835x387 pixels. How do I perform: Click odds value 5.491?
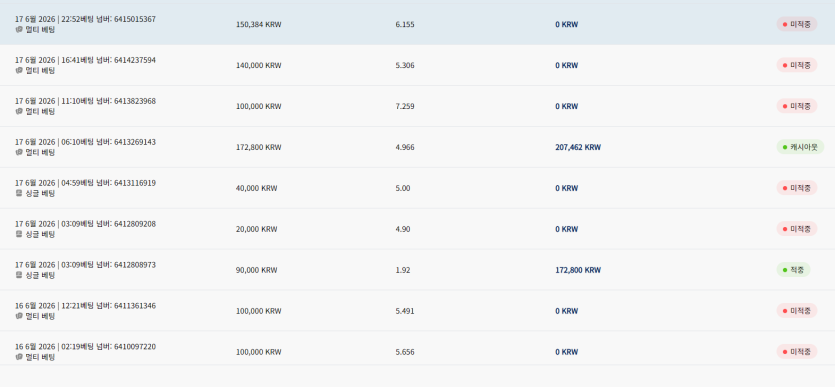[405, 311]
